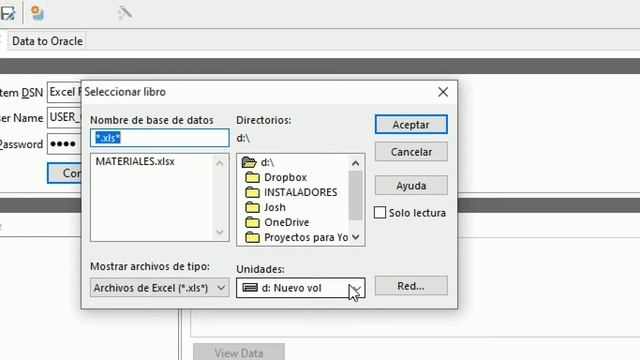Open help with the Ayuda button
Image resolution: width=640 pixels, height=360 pixels.
click(411, 186)
